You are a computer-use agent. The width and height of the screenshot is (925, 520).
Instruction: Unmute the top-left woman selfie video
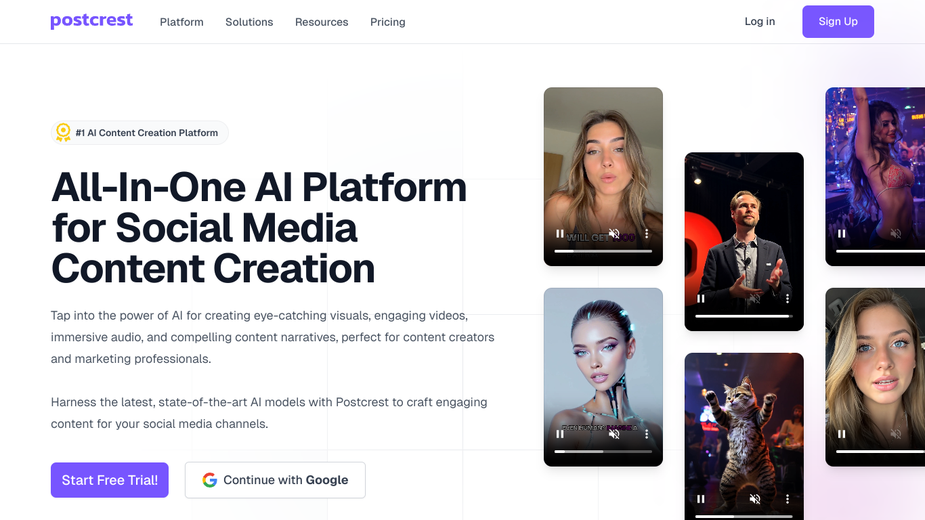click(x=614, y=234)
